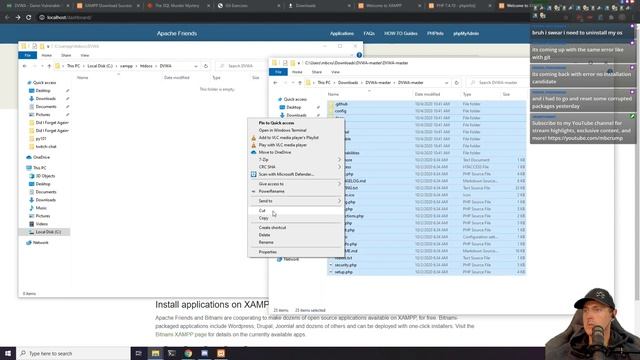
Task: Click xampp in DVWA window breadcrumb
Action: pos(126,66)
